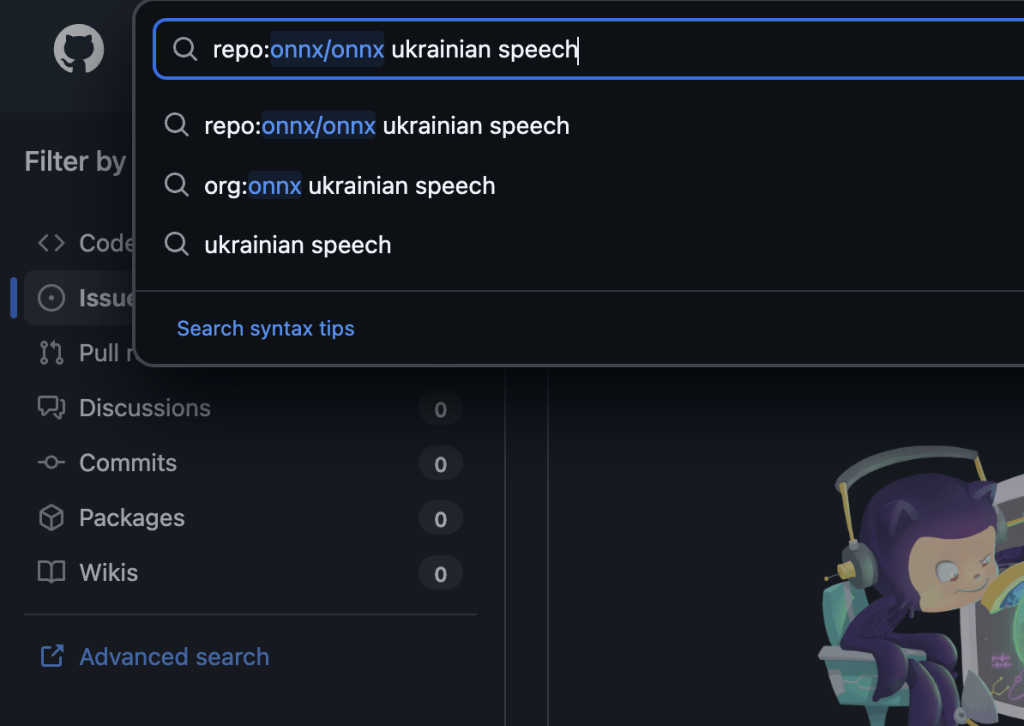Click the Issues filter circle icon
The image size is (1024, 726).
coord(51,298)
